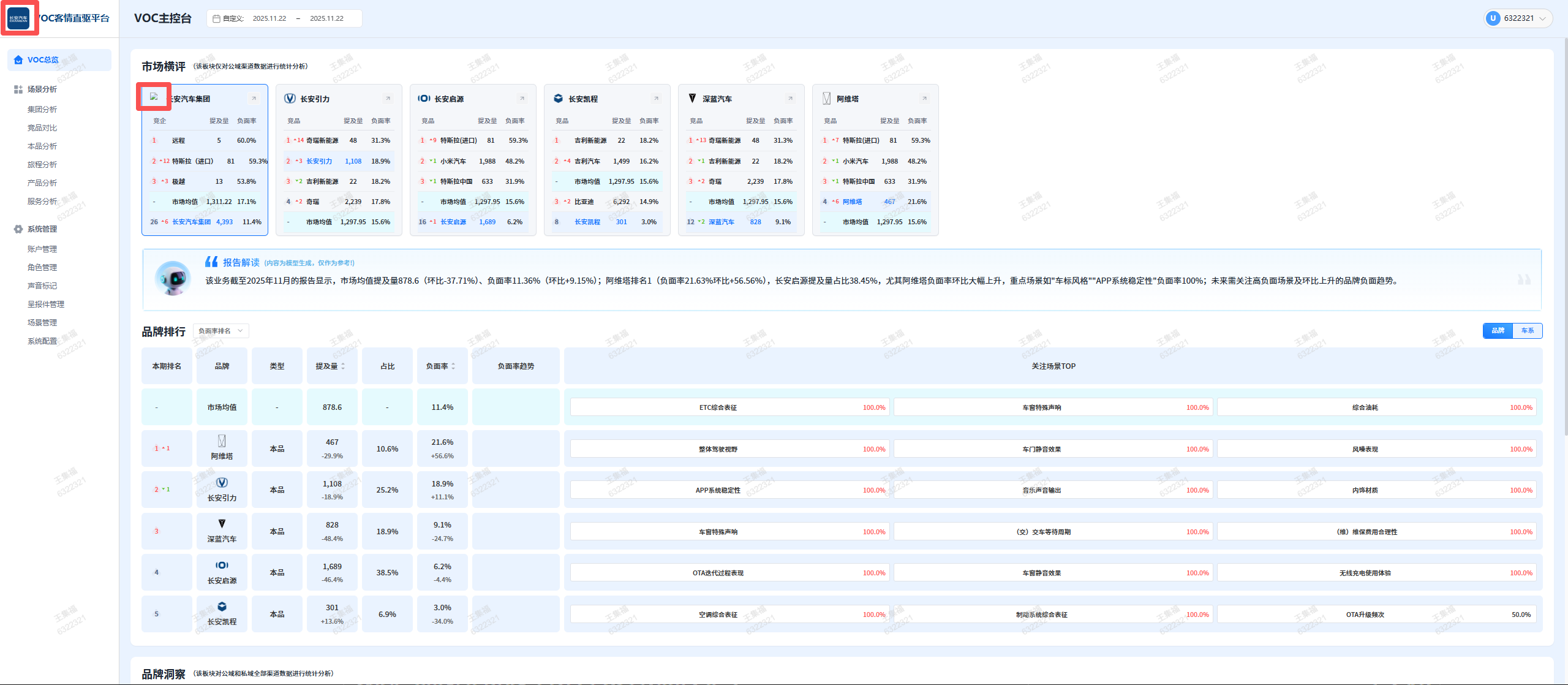1568x685 pixels.
Task: Switch ranking view to 车系
Action: pos(1528,331)
